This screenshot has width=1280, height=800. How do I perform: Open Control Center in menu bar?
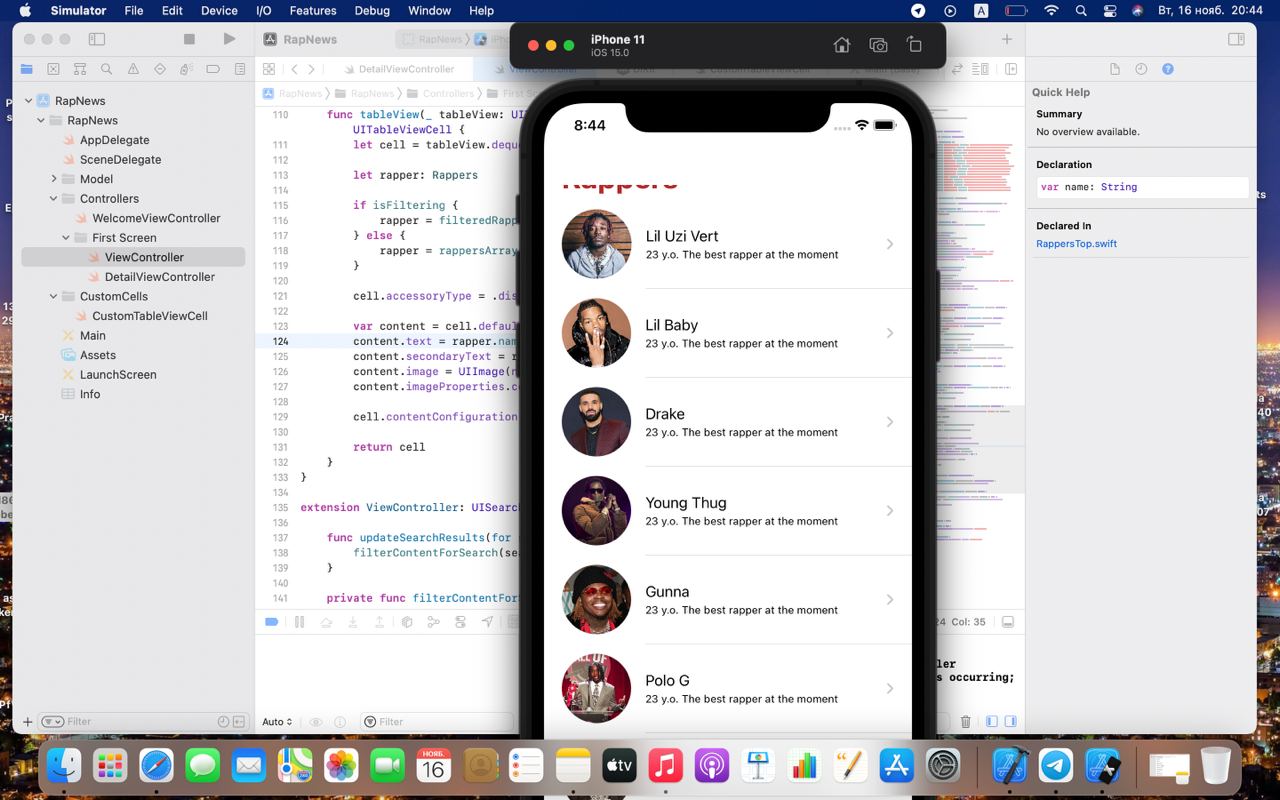[x=1110, y=10]
